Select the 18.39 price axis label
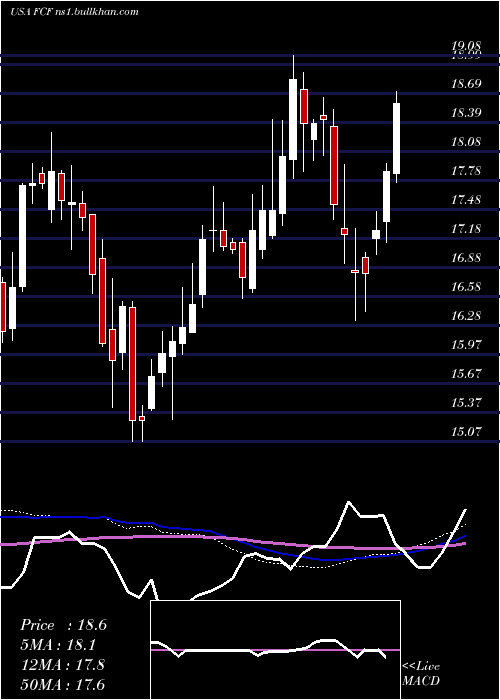 pos(466,113)
